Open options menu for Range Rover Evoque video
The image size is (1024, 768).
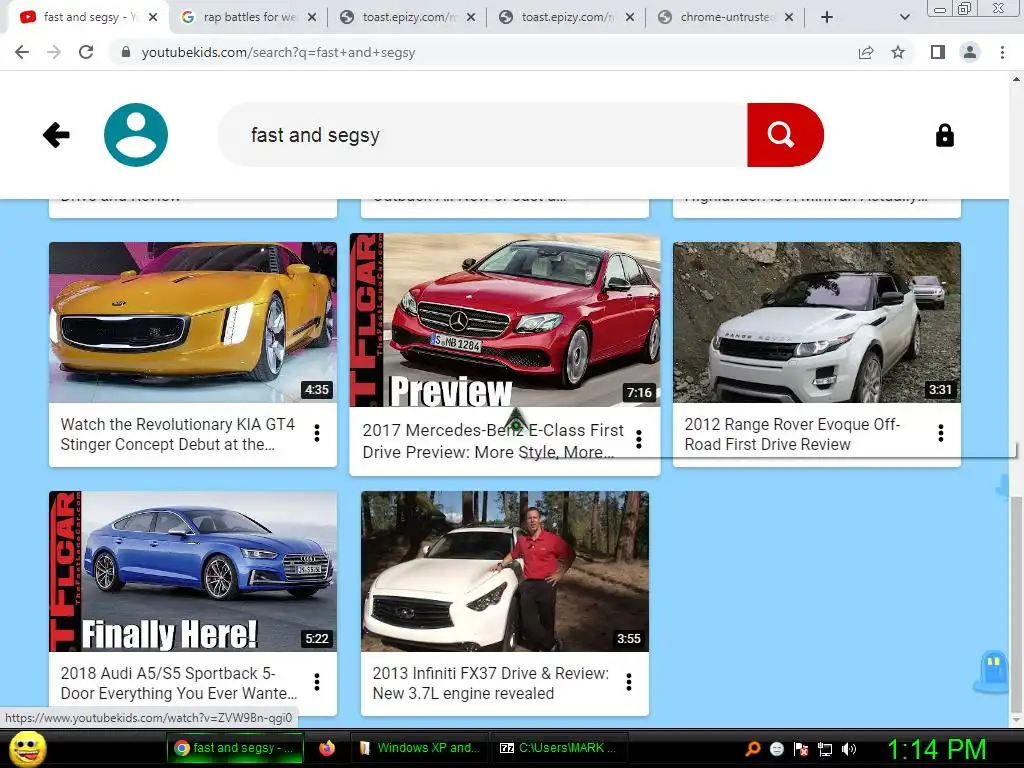coord(940,433)
